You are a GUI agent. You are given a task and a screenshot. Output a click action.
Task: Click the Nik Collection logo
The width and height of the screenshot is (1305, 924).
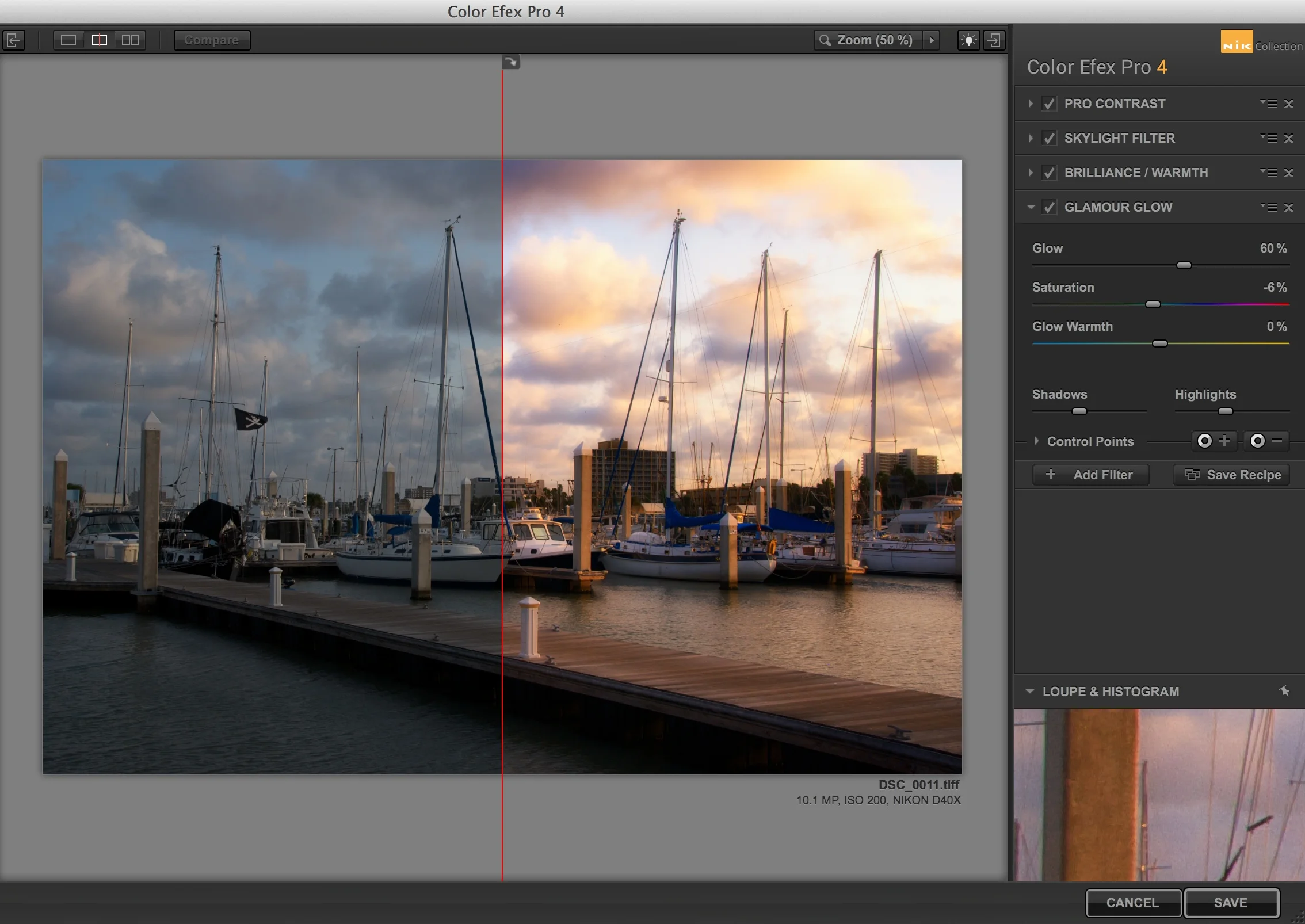click(x=1261, y=42)
